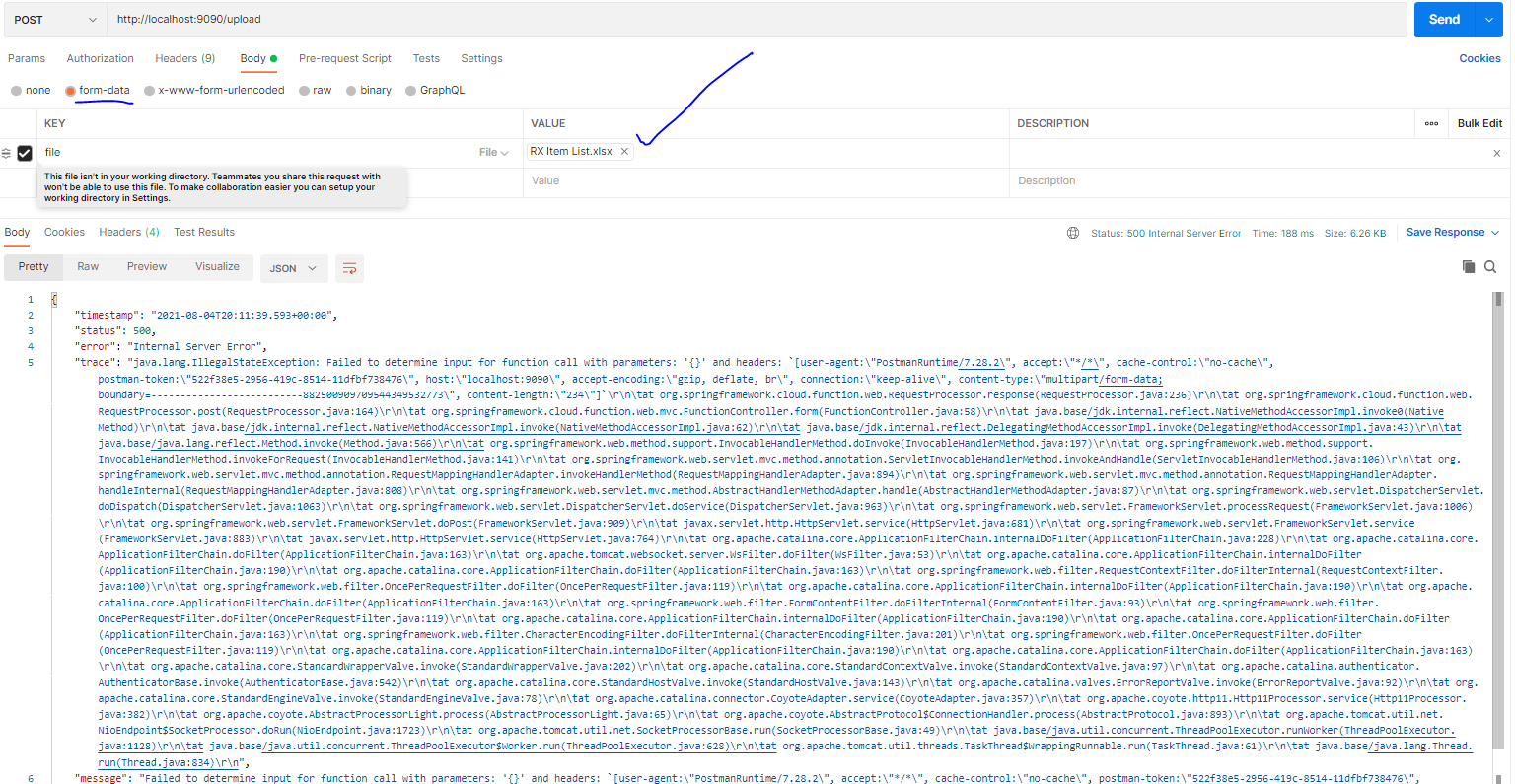1515x784 pixels.
Task: Select x-www-form-urlencoded body type
Action: click(x=214, y=90)
